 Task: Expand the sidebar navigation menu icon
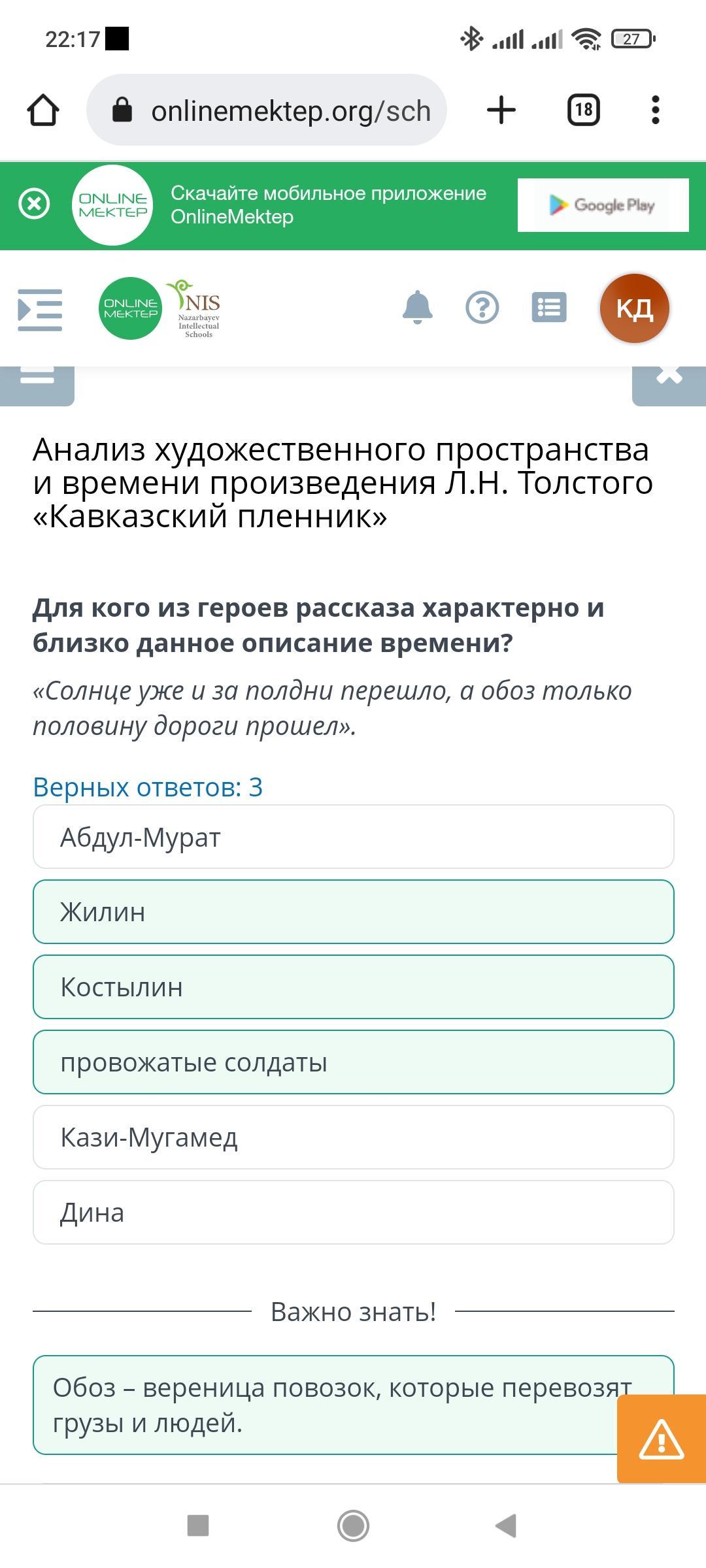click(40, 310)
